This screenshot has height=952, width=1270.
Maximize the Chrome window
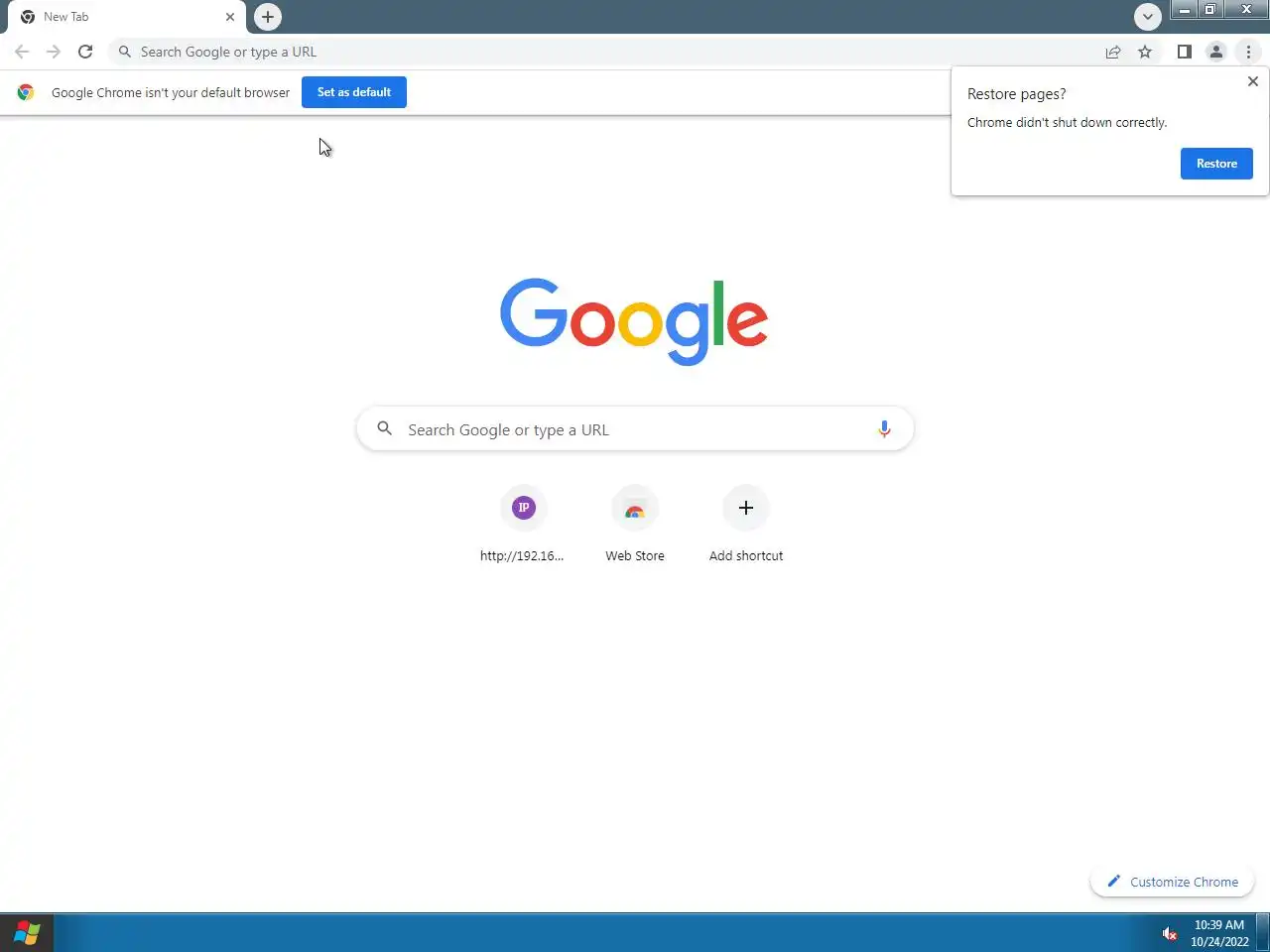(x=1210, y=10)
